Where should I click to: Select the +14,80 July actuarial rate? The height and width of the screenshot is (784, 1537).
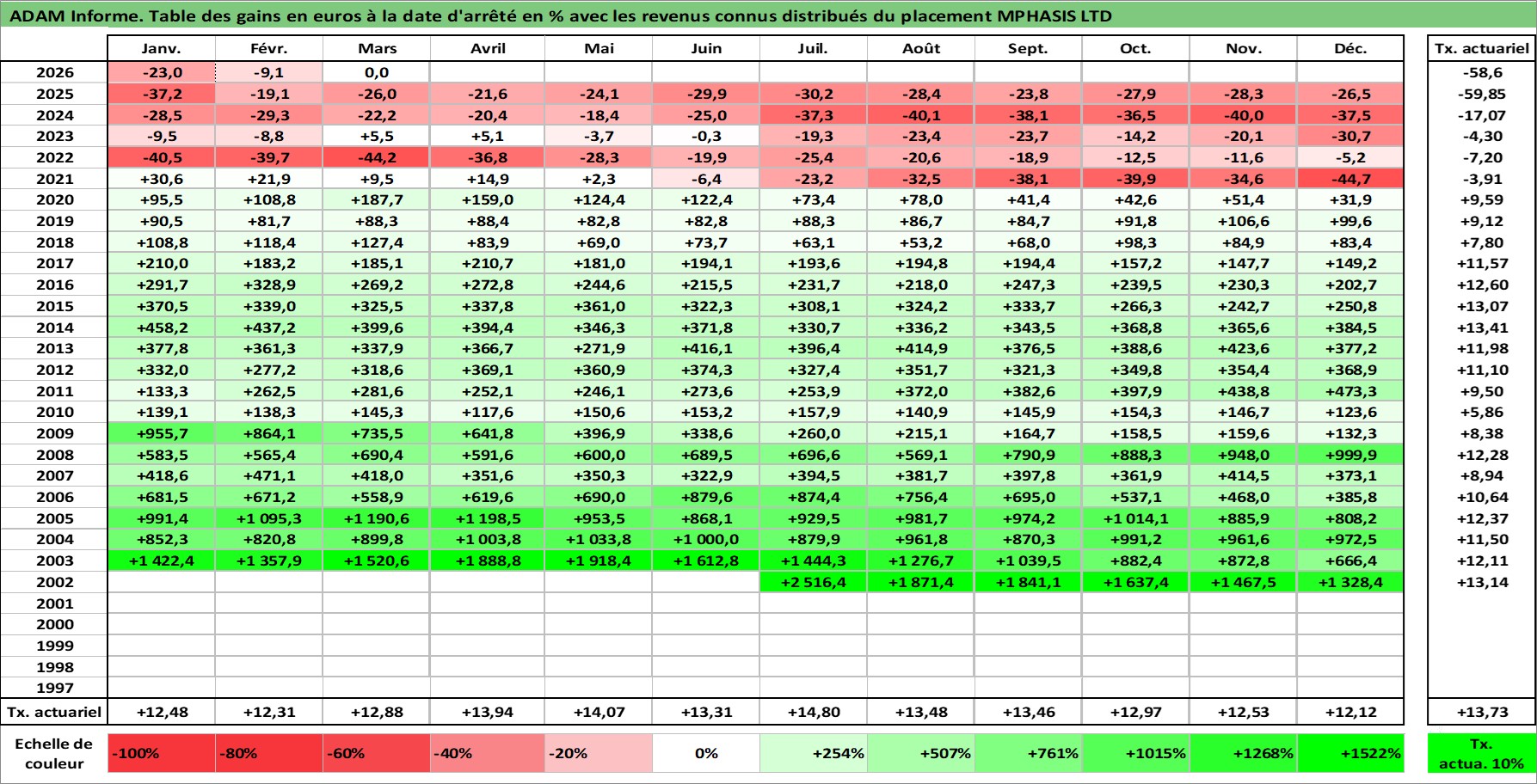814,712
